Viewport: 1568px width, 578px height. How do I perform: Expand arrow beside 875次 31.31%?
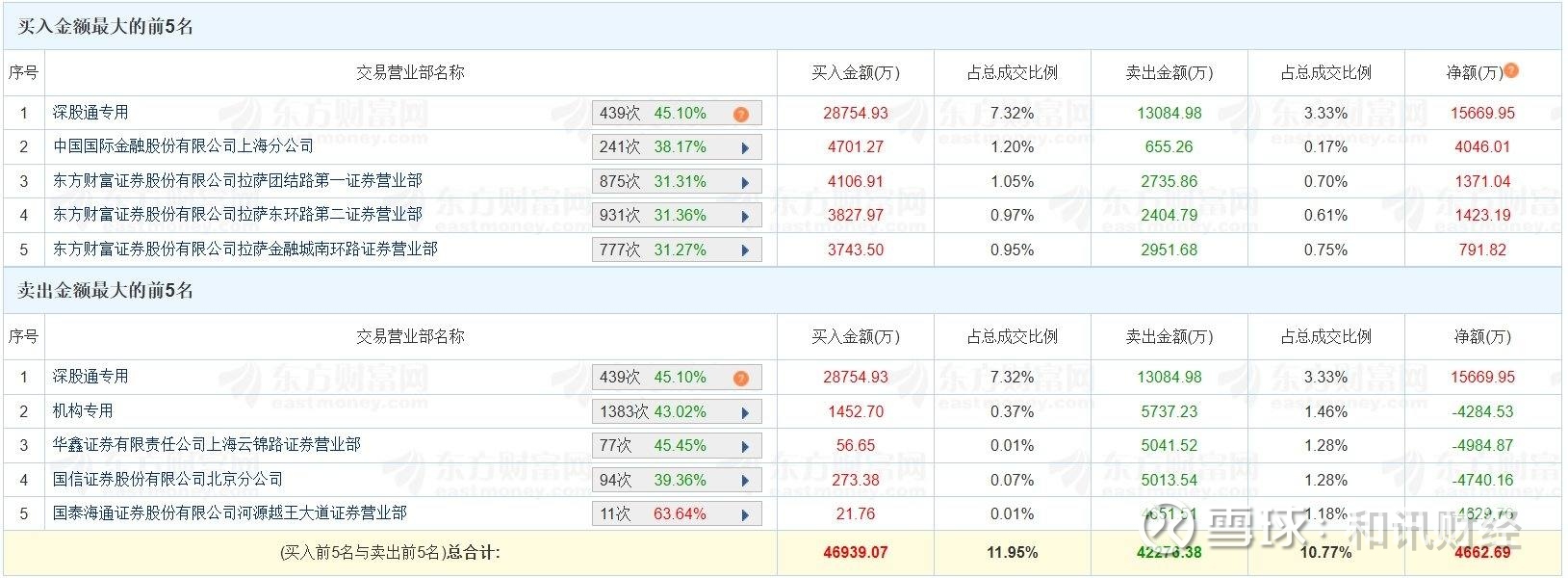tap(745, 182)
